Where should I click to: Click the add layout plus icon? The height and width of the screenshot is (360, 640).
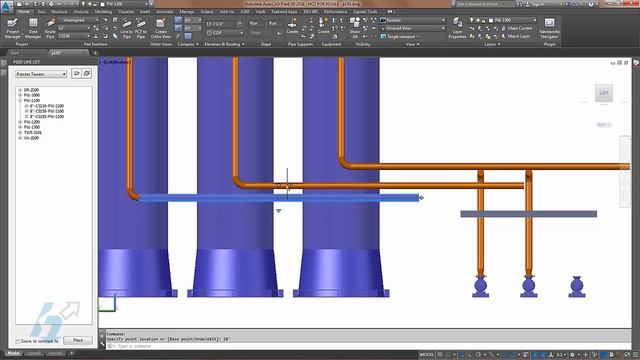tap(71, 353)
